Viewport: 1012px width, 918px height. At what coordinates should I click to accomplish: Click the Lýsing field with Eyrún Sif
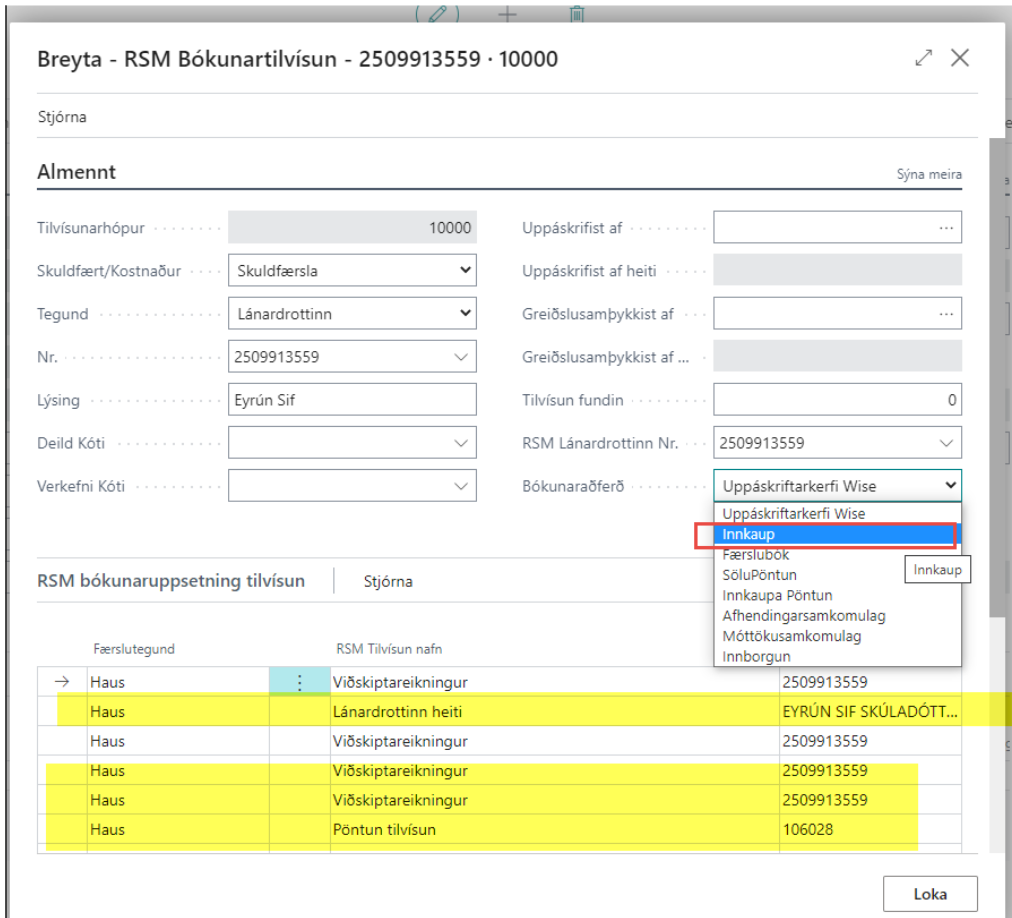(352, 400)
